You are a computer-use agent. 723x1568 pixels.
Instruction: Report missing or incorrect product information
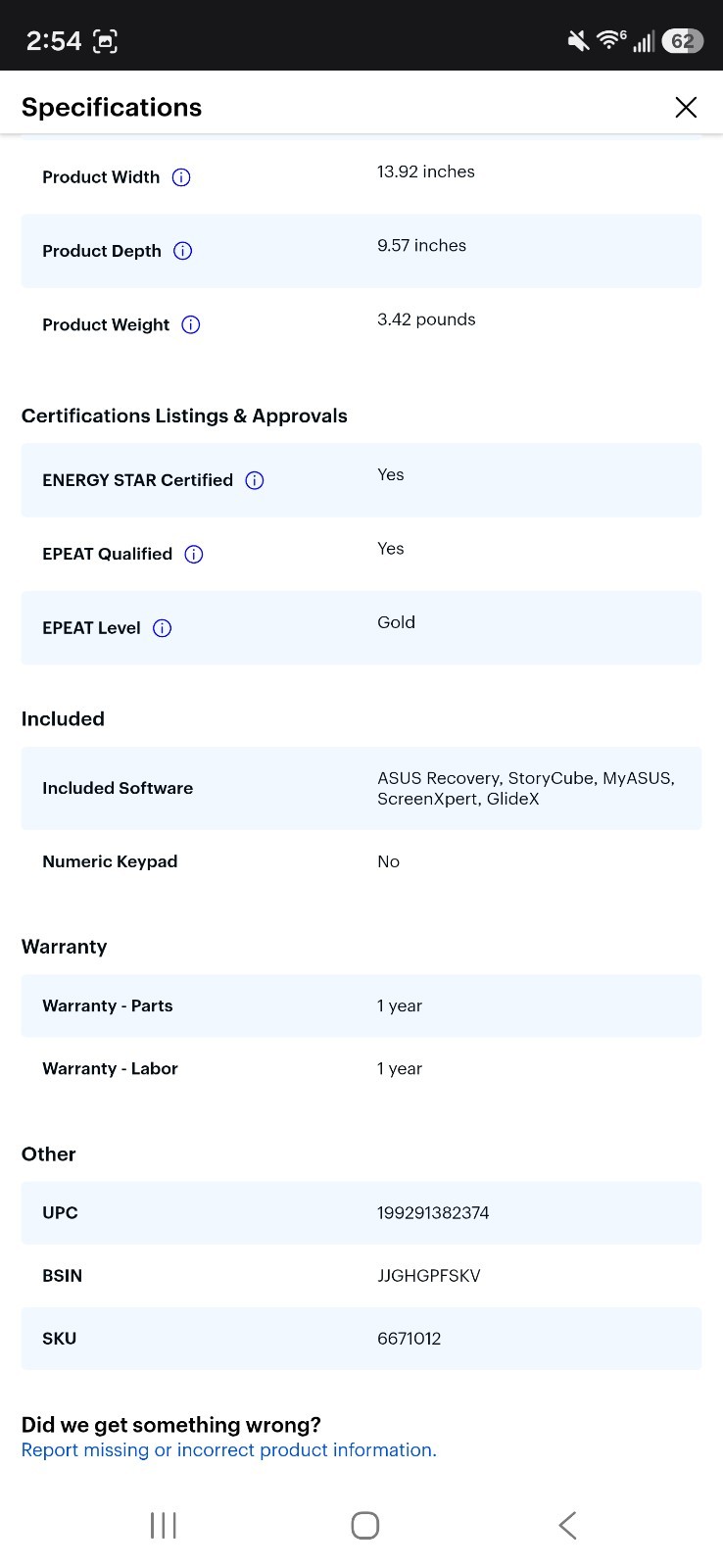[229, 1450]
